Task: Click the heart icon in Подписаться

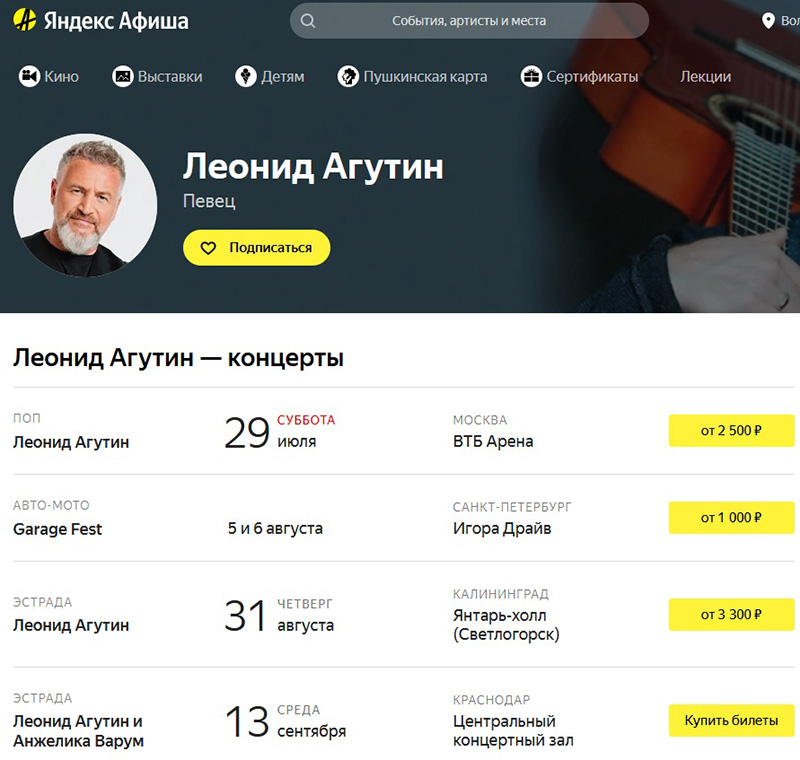Action: pyautogui.click(x=208, y=248)
